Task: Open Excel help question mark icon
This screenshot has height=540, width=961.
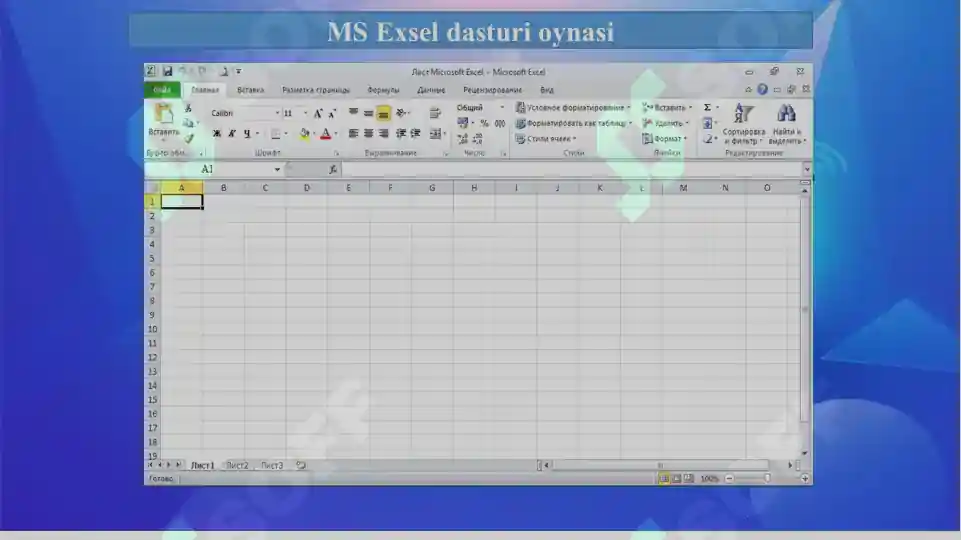Action: pos(762,89)
